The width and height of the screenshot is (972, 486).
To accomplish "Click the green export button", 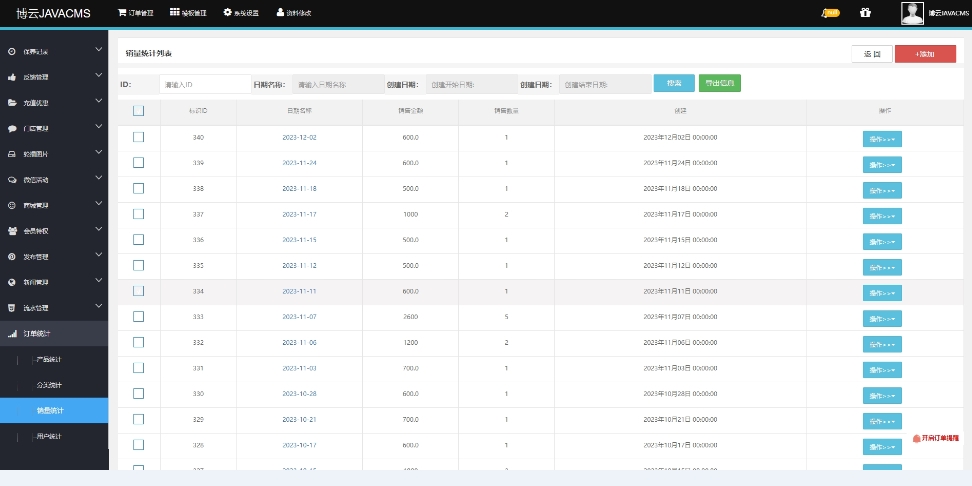I will (x=719, y=84).
